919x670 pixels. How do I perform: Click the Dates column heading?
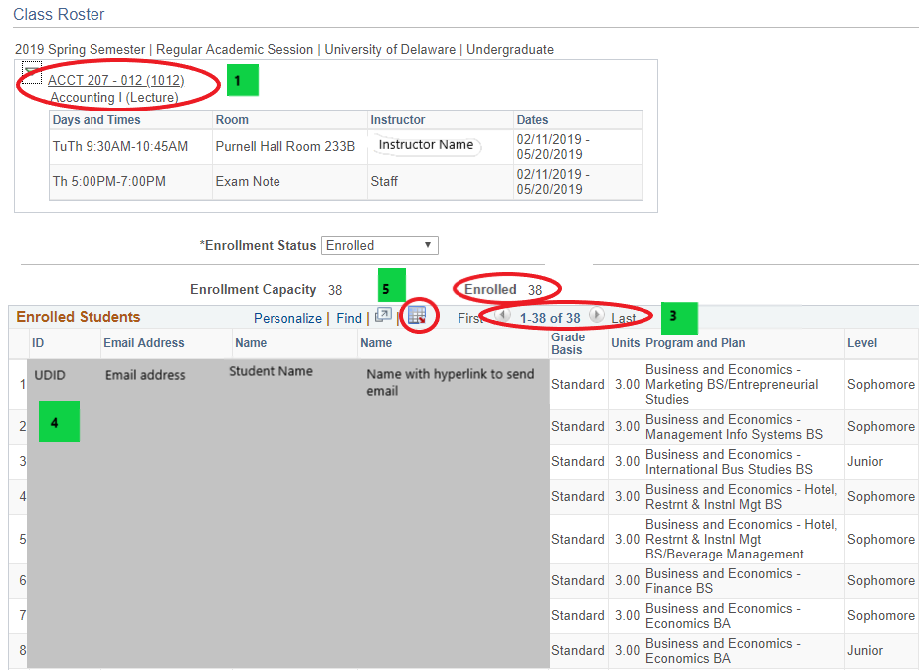point(532,120)
